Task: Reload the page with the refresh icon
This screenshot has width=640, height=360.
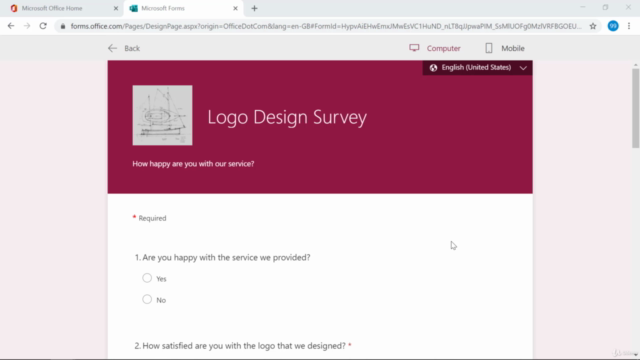Action: (x=43, y=26)
